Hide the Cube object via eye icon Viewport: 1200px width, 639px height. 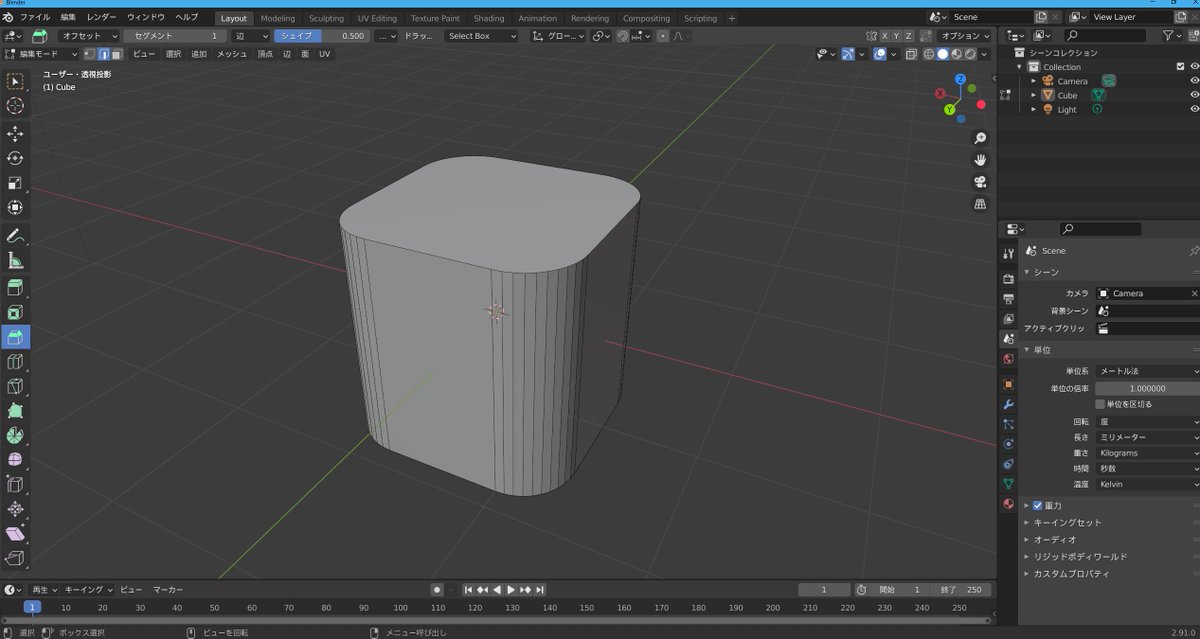(x=1194, y=95)
